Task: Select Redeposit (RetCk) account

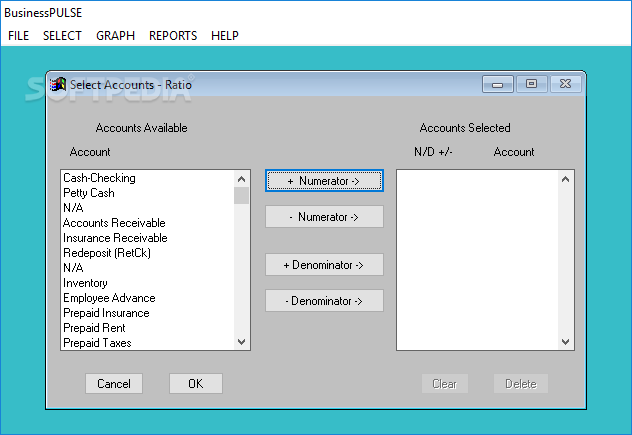Action: [148, 253]
